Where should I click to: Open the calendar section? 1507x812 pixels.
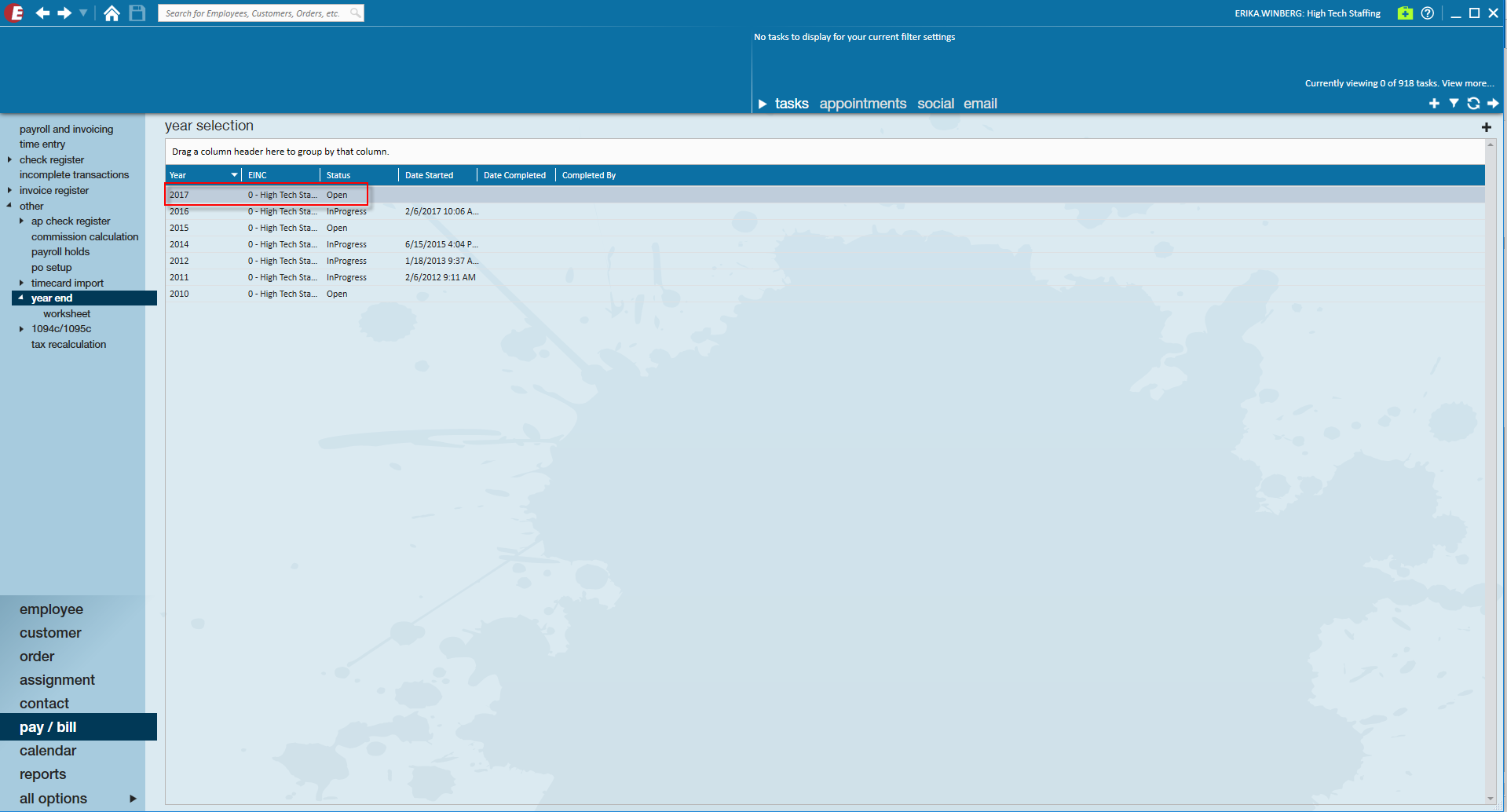[x=48, y=751]
